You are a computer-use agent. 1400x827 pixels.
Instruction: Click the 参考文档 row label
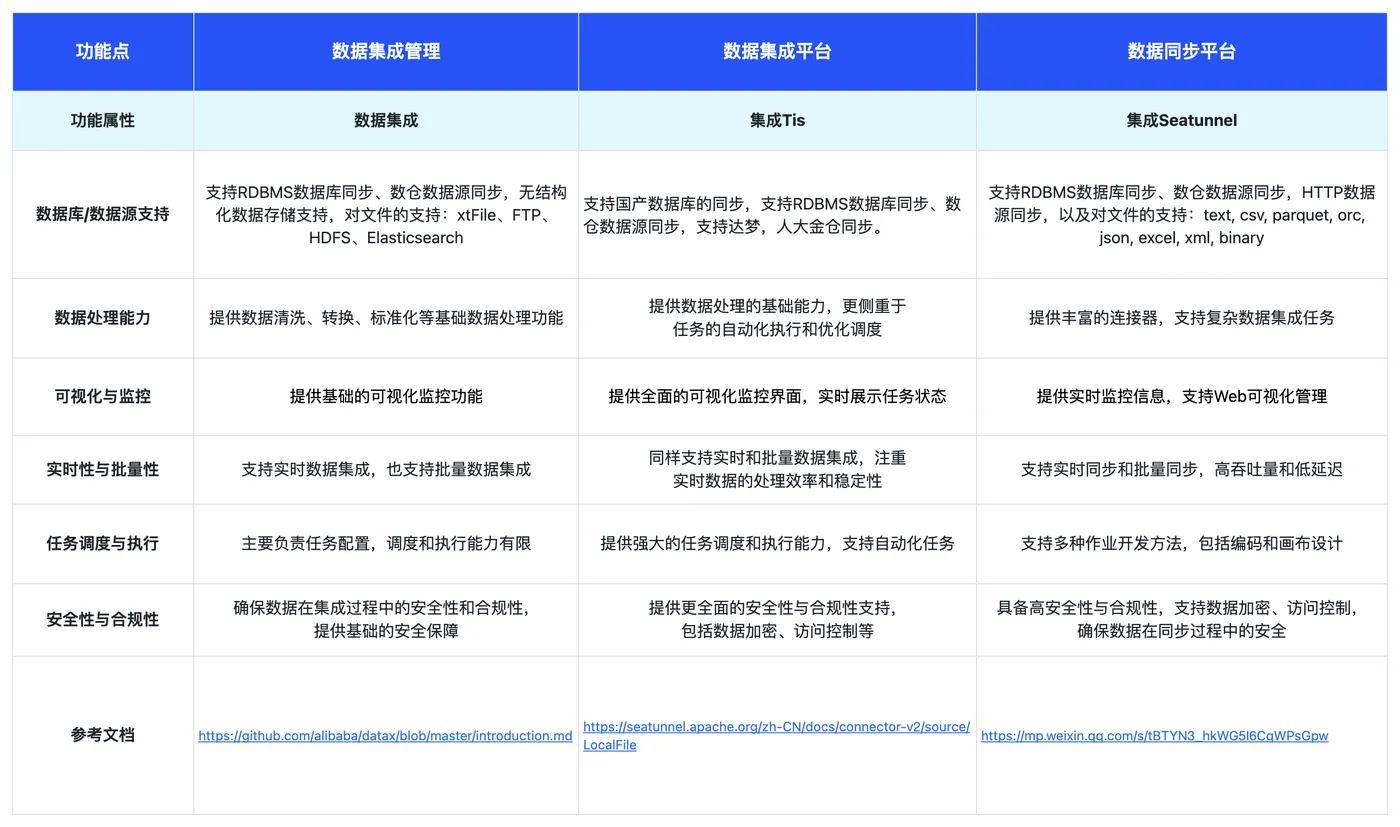click(x=103, y=735)
